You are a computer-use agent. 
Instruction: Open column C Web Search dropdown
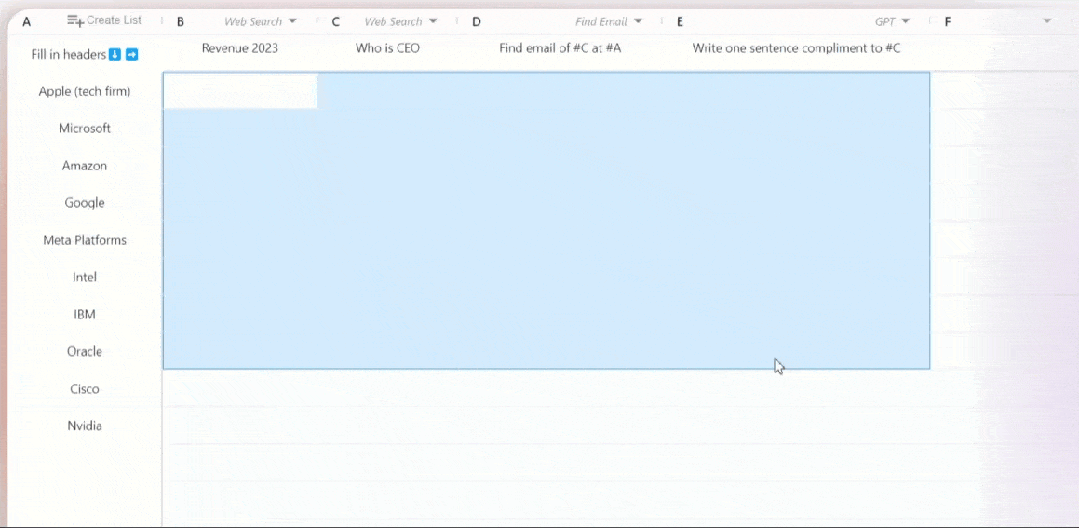tap(400, 21)
